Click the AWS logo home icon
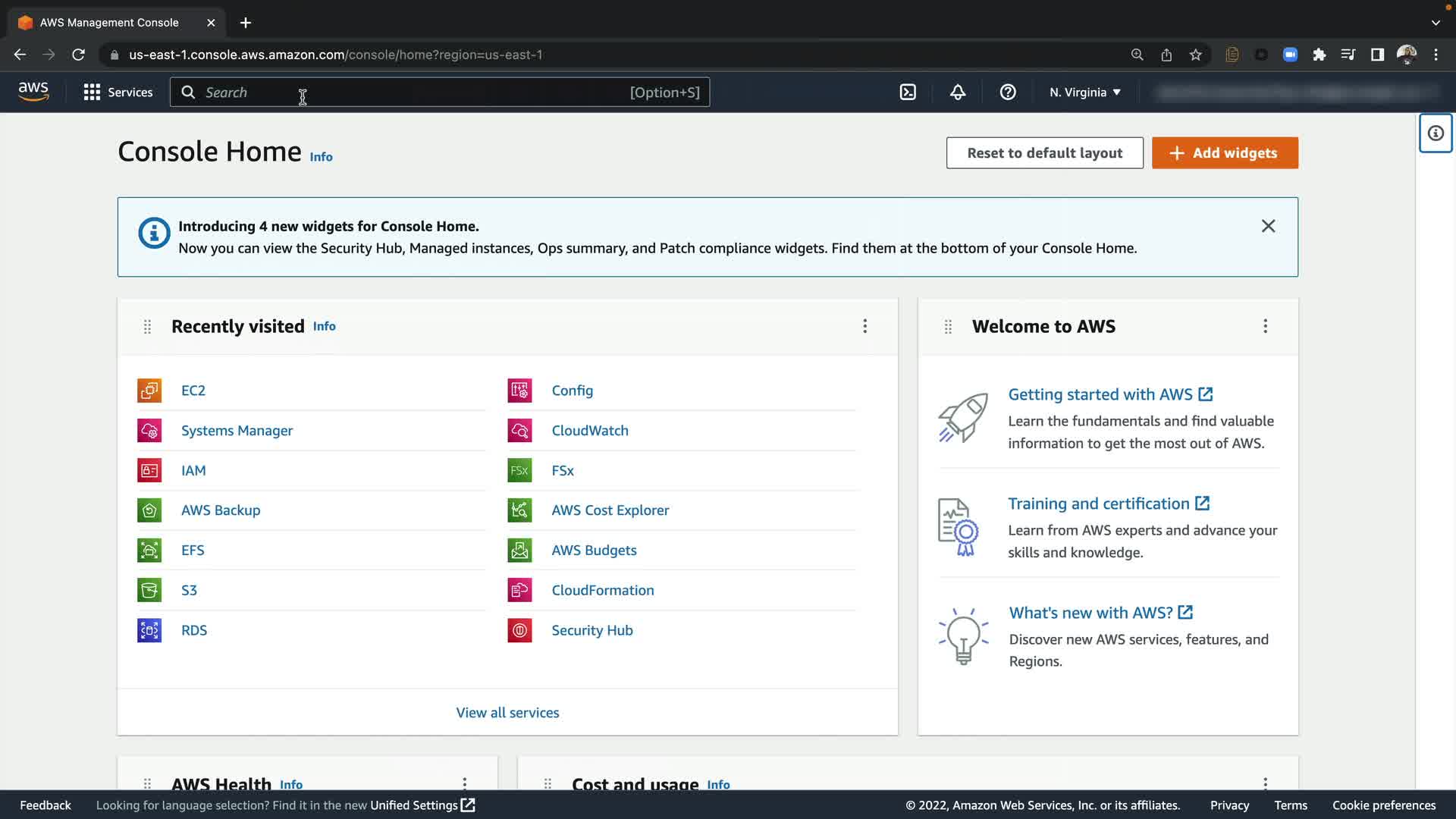The height and width of the screenshot is (819, 1456). click(33, 92)
